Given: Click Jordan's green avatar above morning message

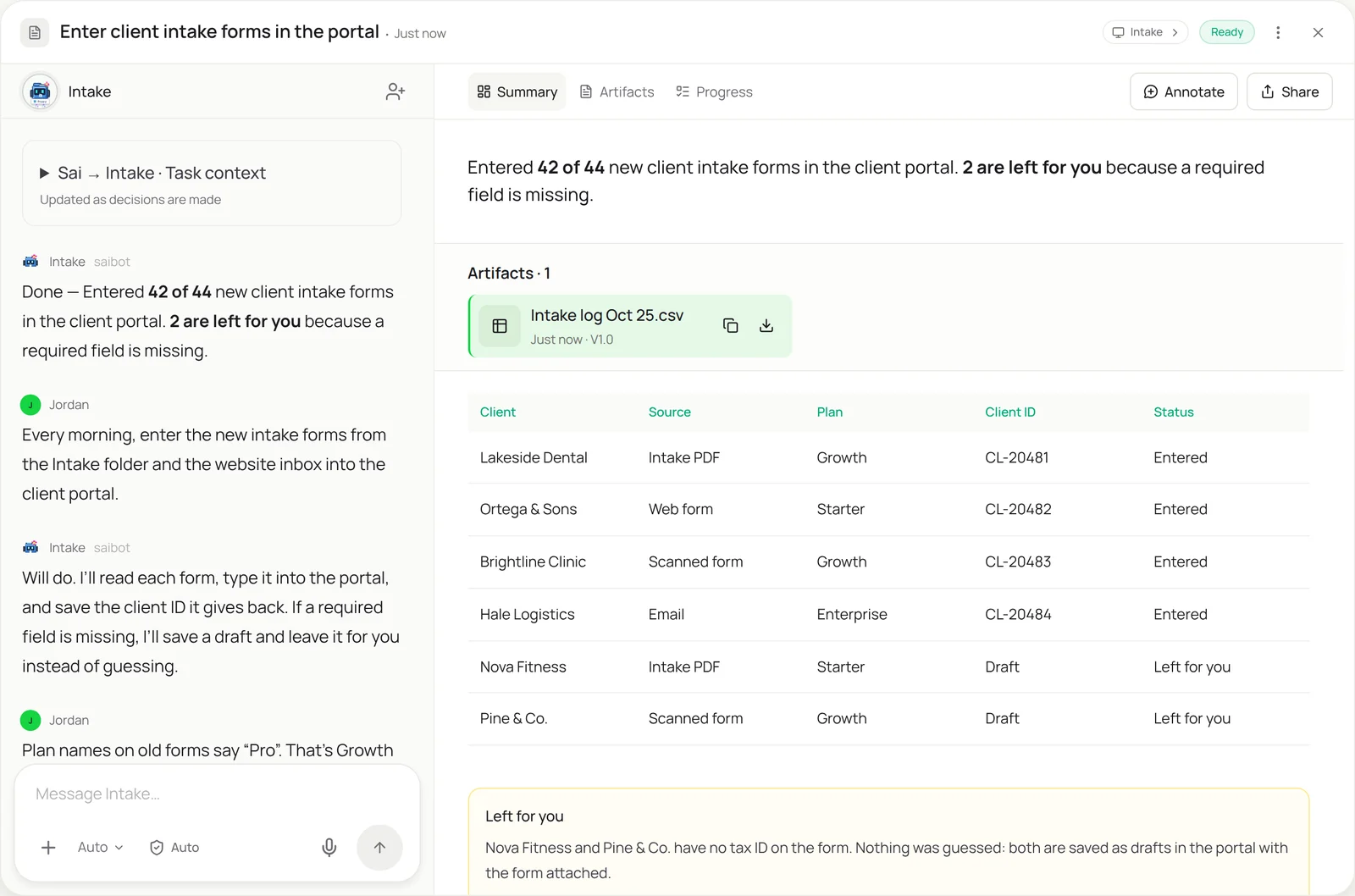Looking at the screenshot, I should [30, 405].
